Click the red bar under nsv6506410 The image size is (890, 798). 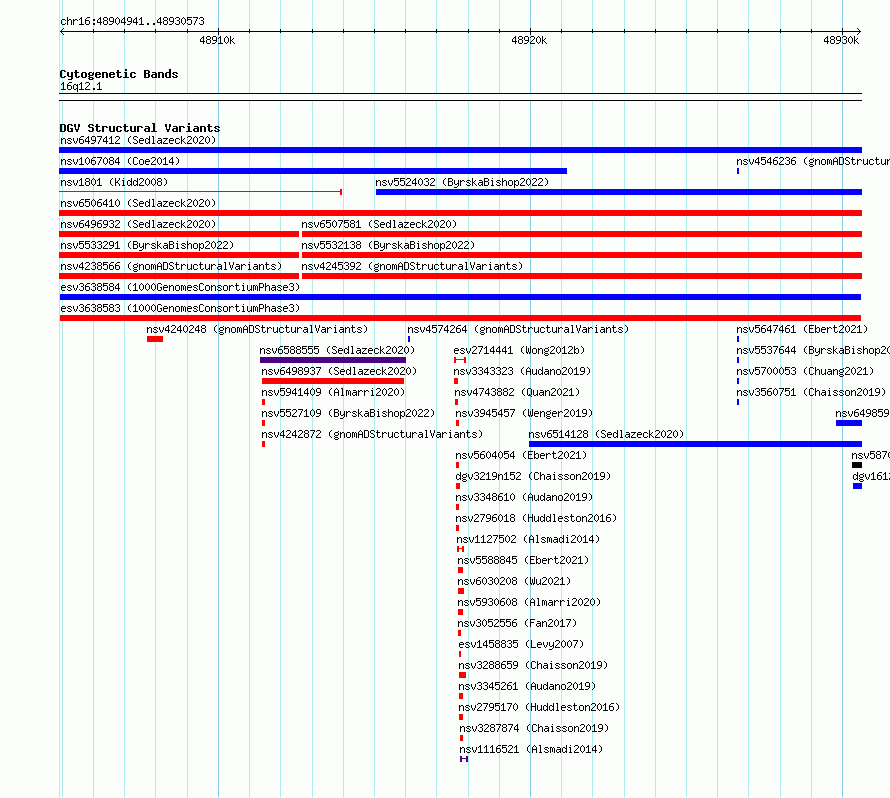pos(460,213)
